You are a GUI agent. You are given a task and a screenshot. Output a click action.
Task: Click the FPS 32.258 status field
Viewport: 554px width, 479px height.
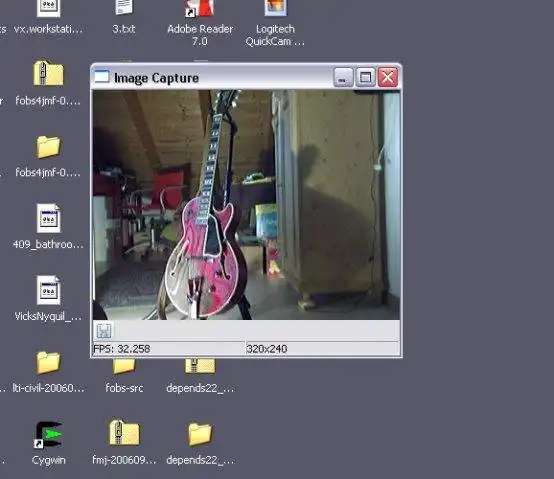pos(169,349)
